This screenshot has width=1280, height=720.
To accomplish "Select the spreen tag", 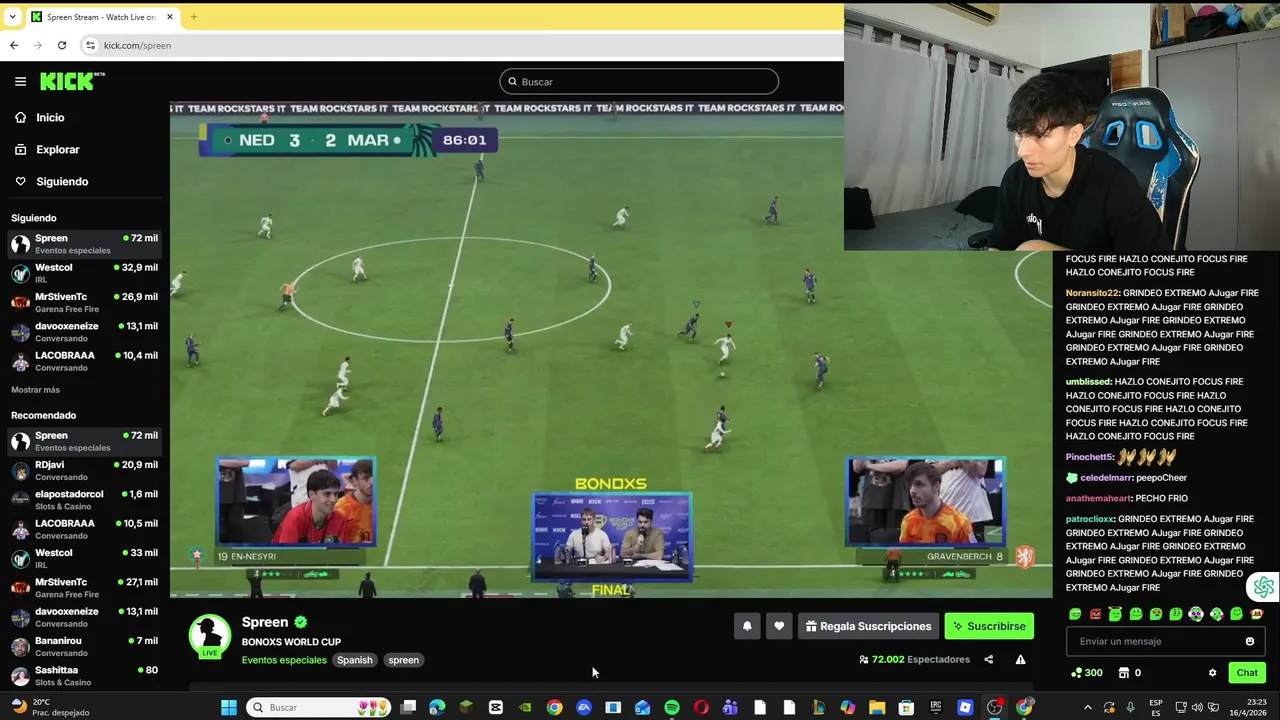I will 404,660.
